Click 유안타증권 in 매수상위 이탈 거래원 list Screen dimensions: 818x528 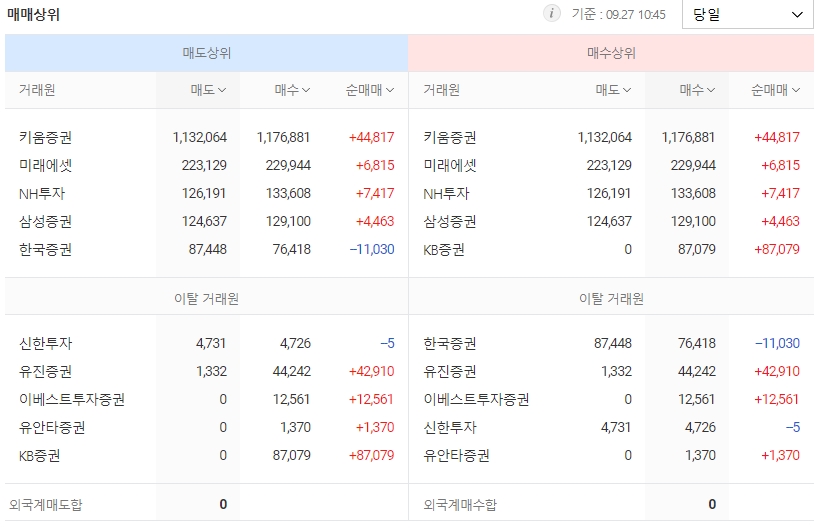click(x=456, y=455)
